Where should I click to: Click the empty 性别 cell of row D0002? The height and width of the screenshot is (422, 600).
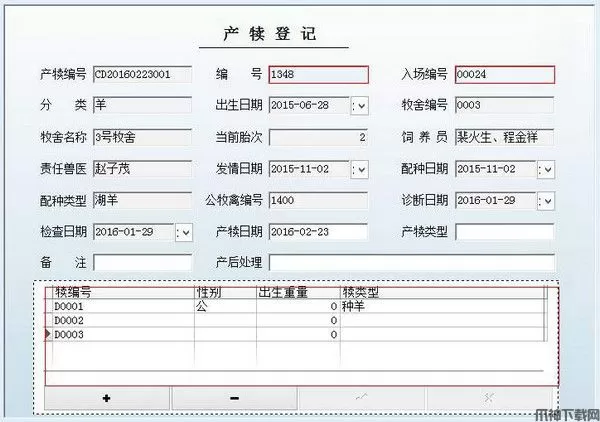click(x=225, y=321)
